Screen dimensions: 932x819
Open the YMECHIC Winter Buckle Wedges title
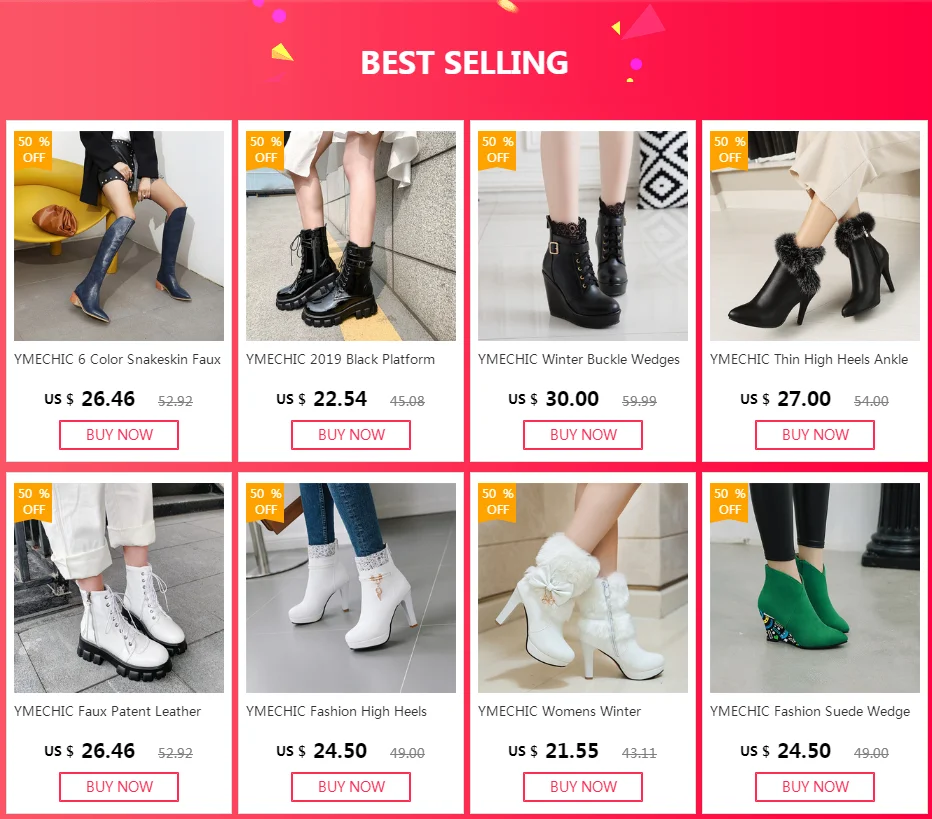[578, 360]
